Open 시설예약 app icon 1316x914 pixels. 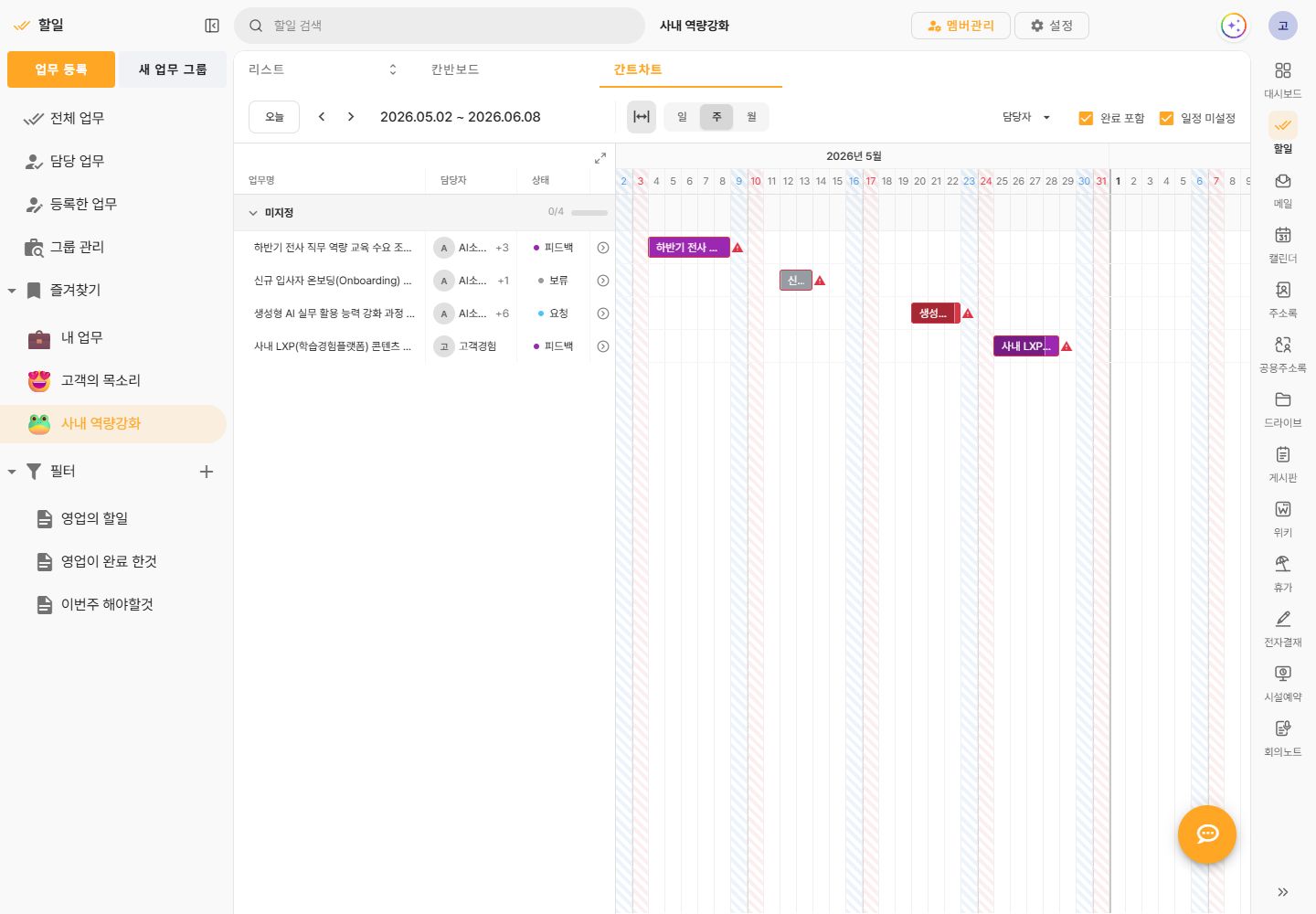(x=1283, y=684)
